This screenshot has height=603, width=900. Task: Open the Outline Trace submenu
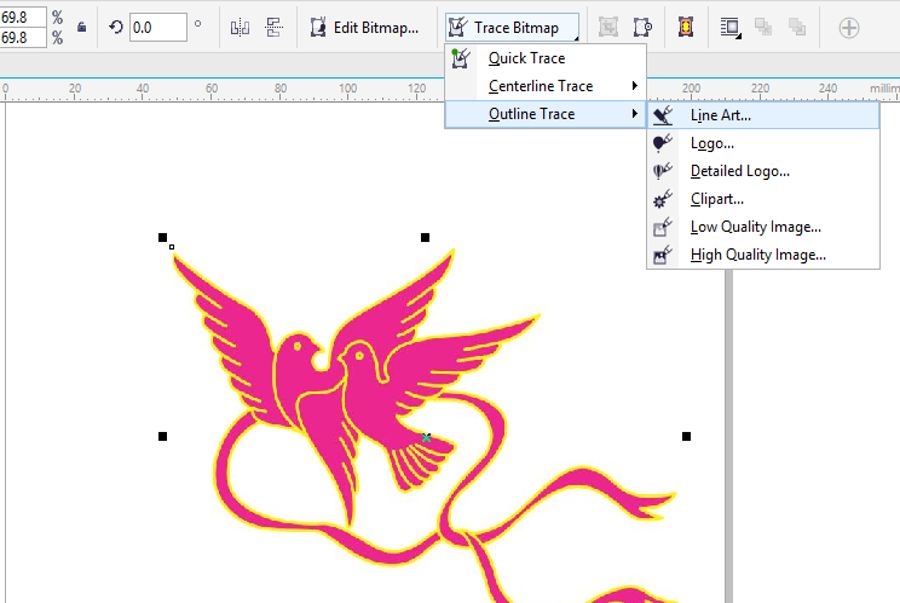(545, 114)
